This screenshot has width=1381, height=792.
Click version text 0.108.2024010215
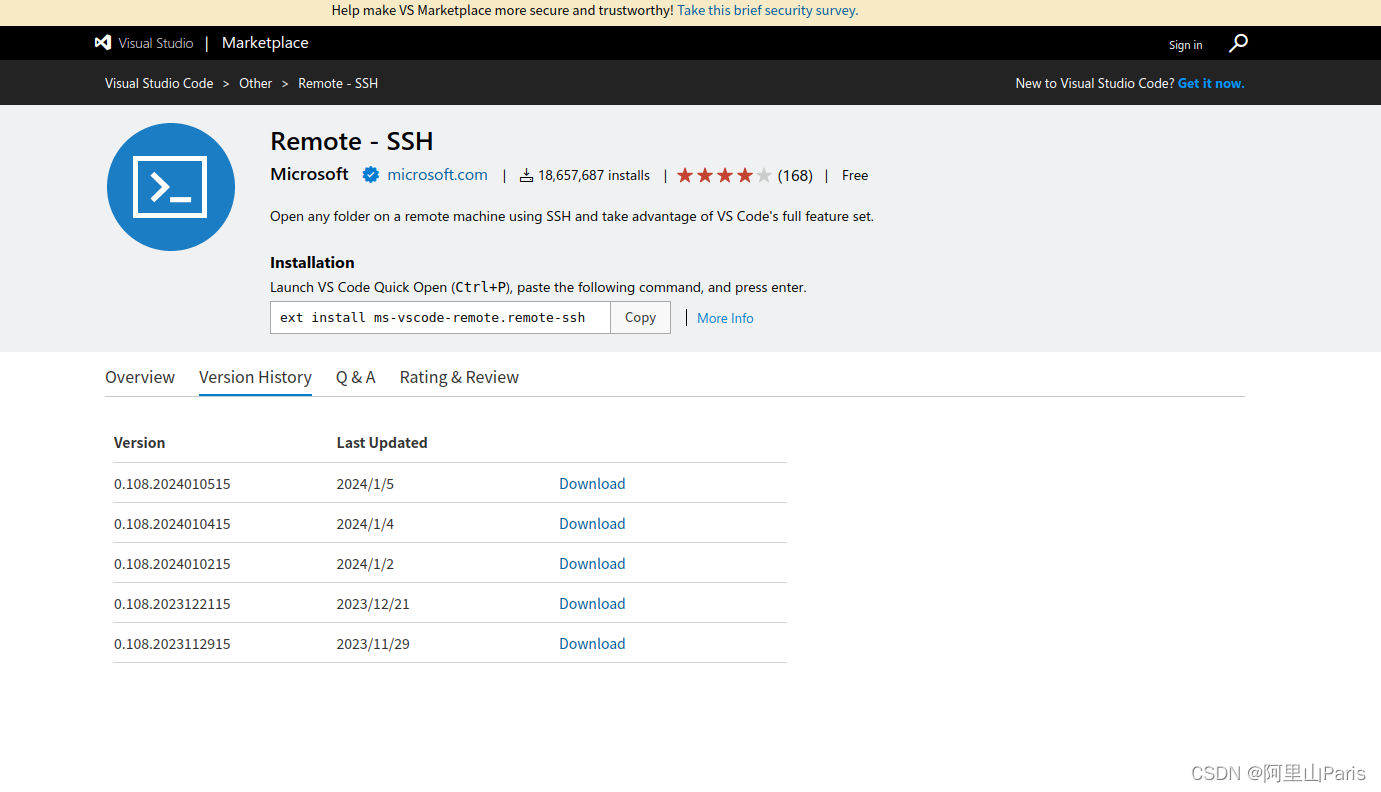tap(172, 564)
